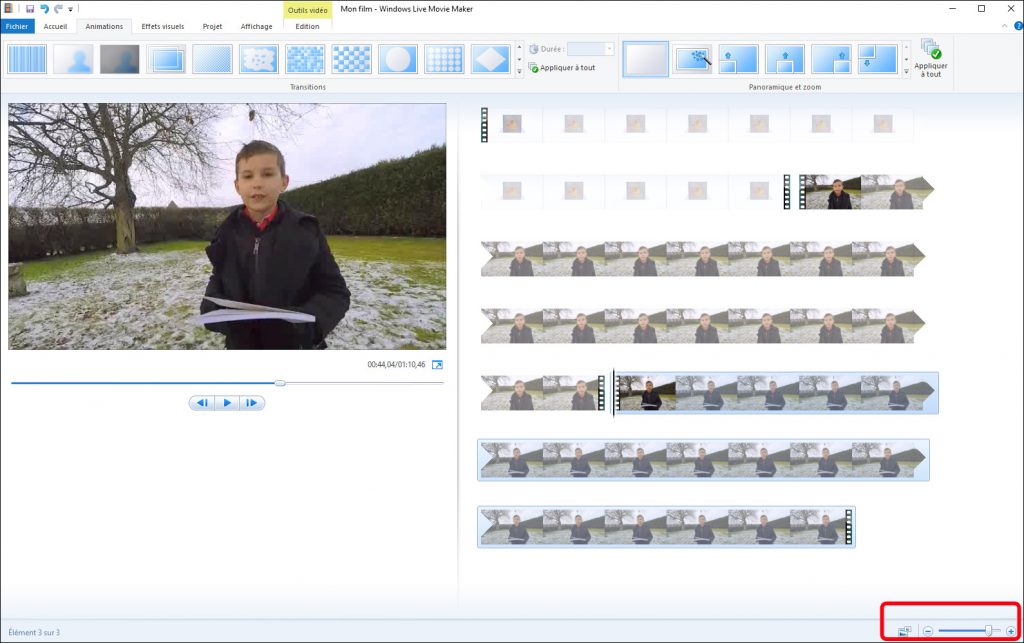Viewport: 1024px width, 643px height.
Task: Click Appliquer à tout for transitions
Action: 562,68
